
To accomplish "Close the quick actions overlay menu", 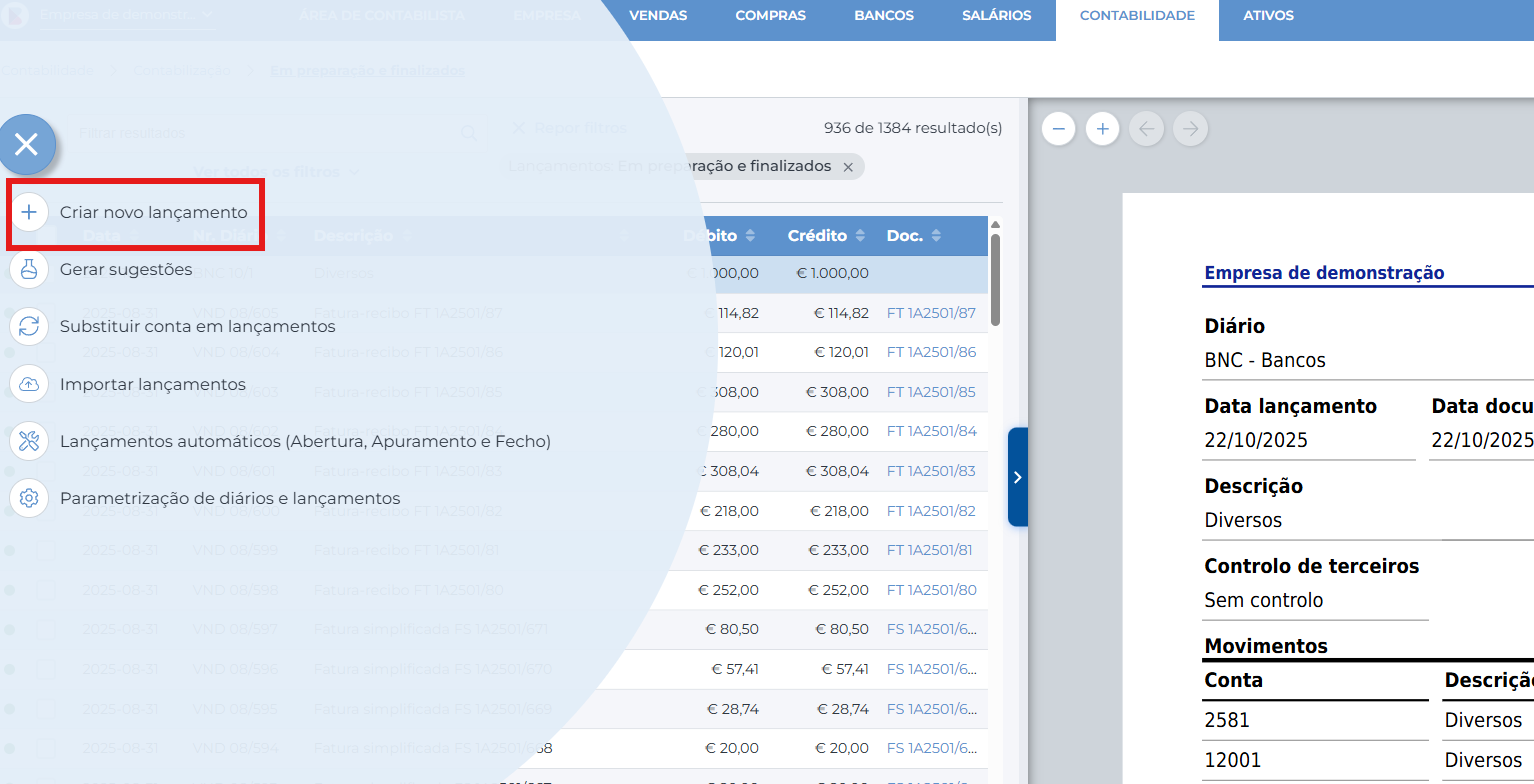I will click(27, 144).
